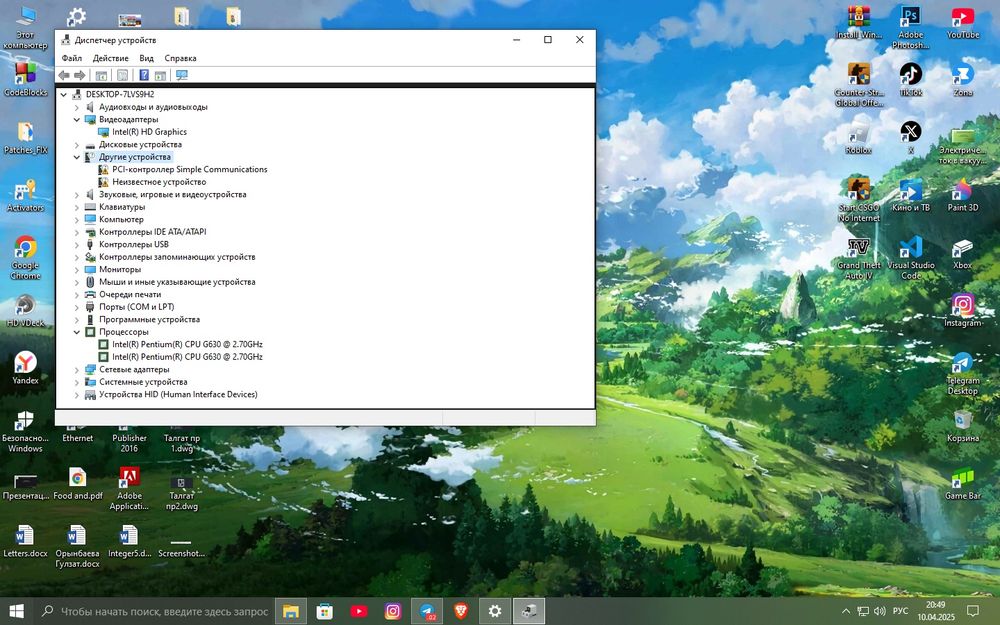Collapse the DESKTOP-7LVS9H2 root node

pyautogui.click(x=64, y=94)
